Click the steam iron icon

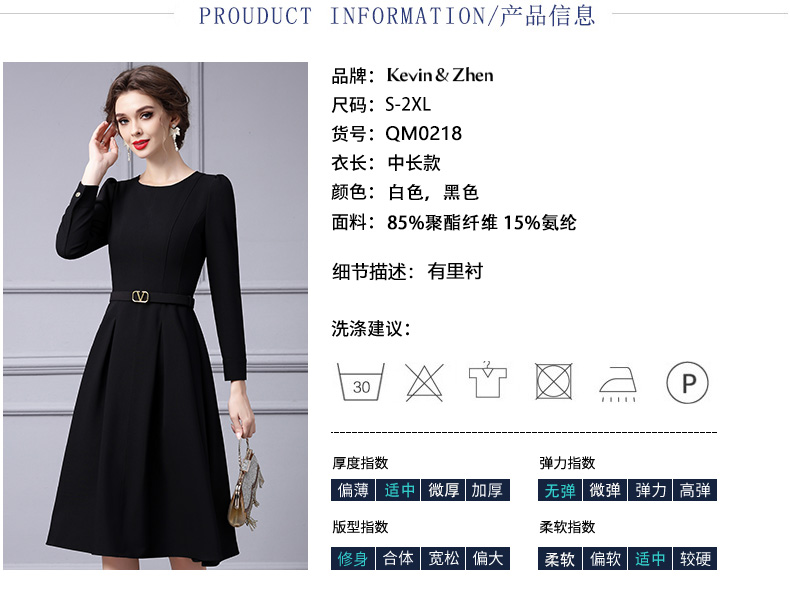coord(618,384)
